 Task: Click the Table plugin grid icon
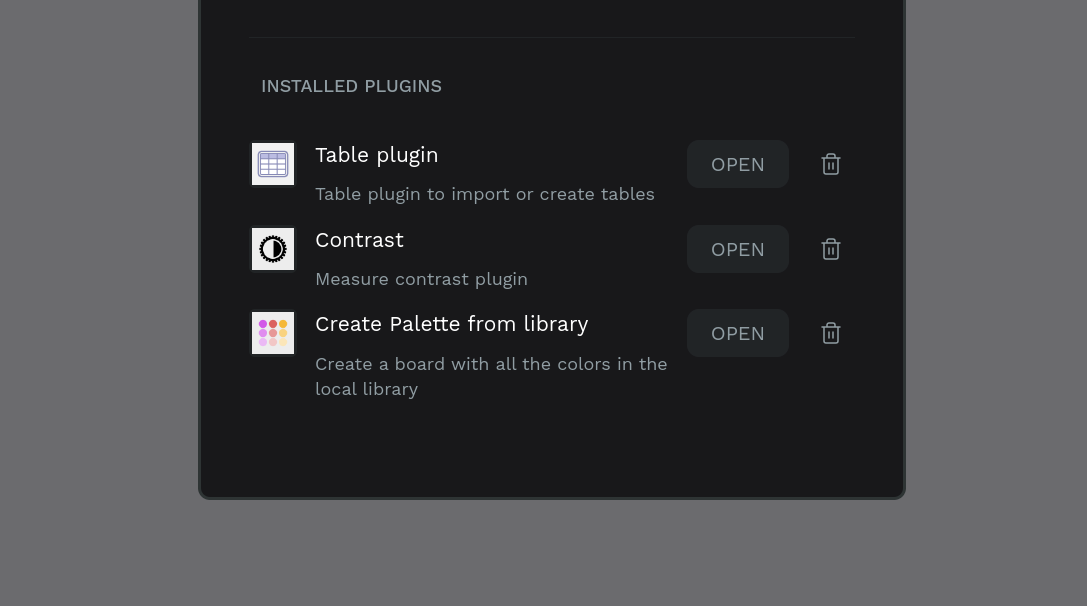(273, 164)
